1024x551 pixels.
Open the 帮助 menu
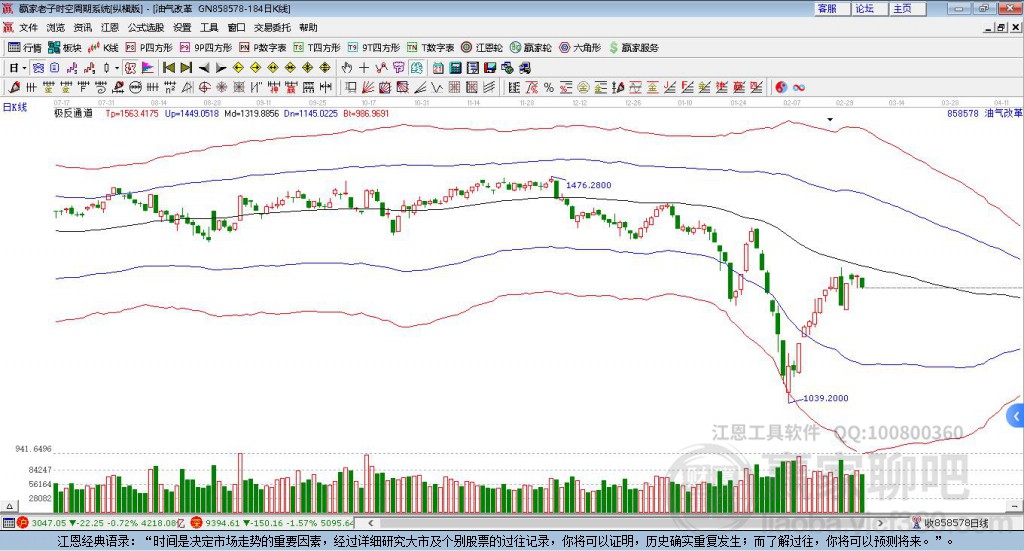(308, 27)
